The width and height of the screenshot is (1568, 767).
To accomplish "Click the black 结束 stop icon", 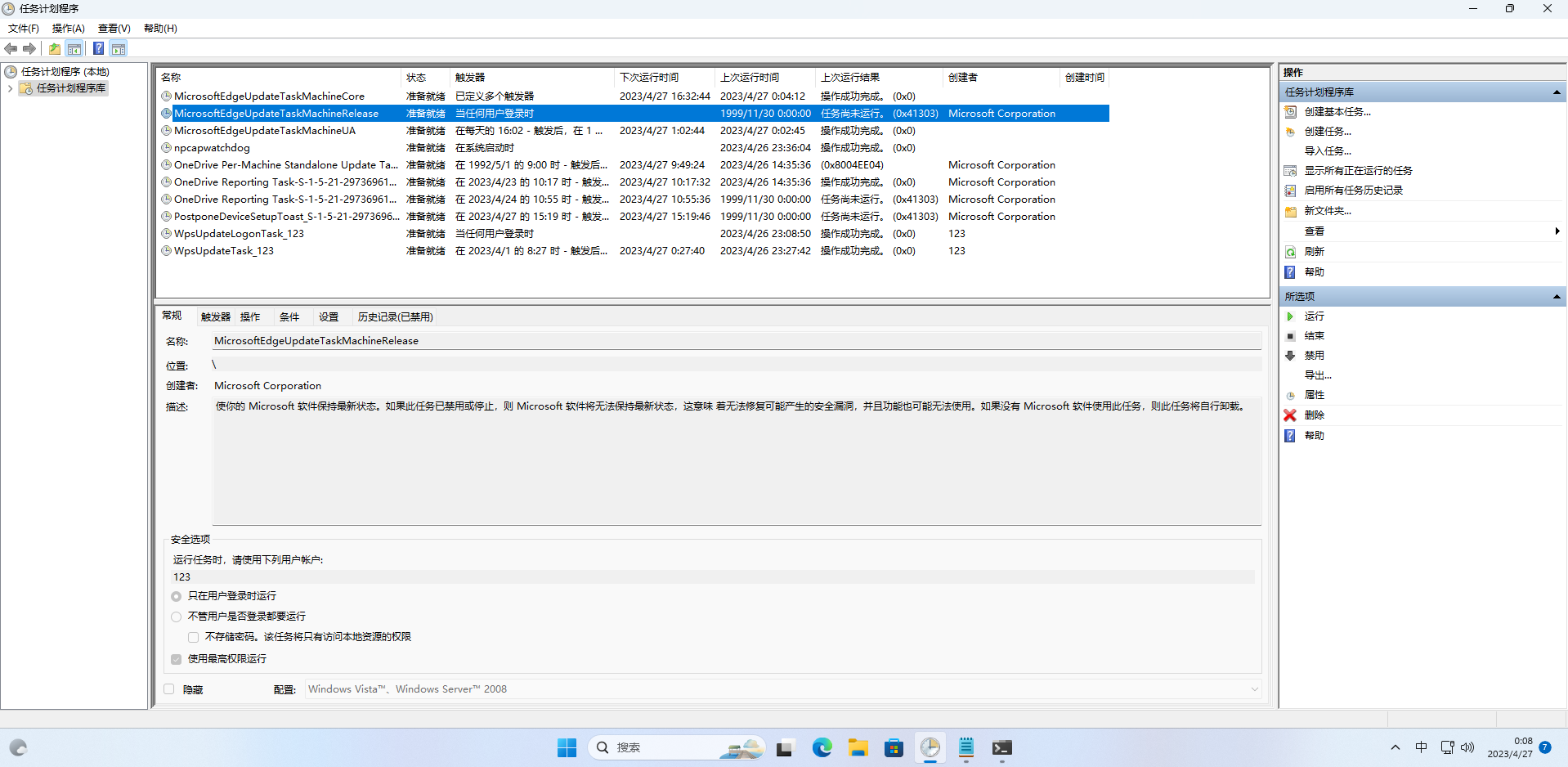I will point(1291,336).
